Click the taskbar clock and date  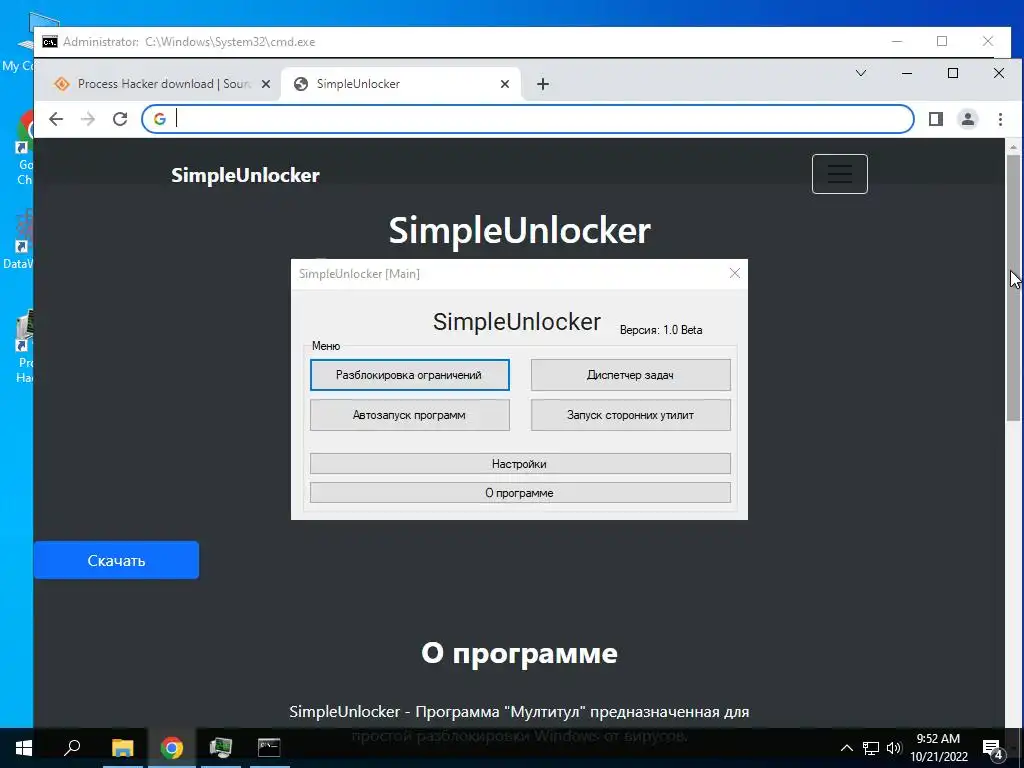[x=939, y=748]
